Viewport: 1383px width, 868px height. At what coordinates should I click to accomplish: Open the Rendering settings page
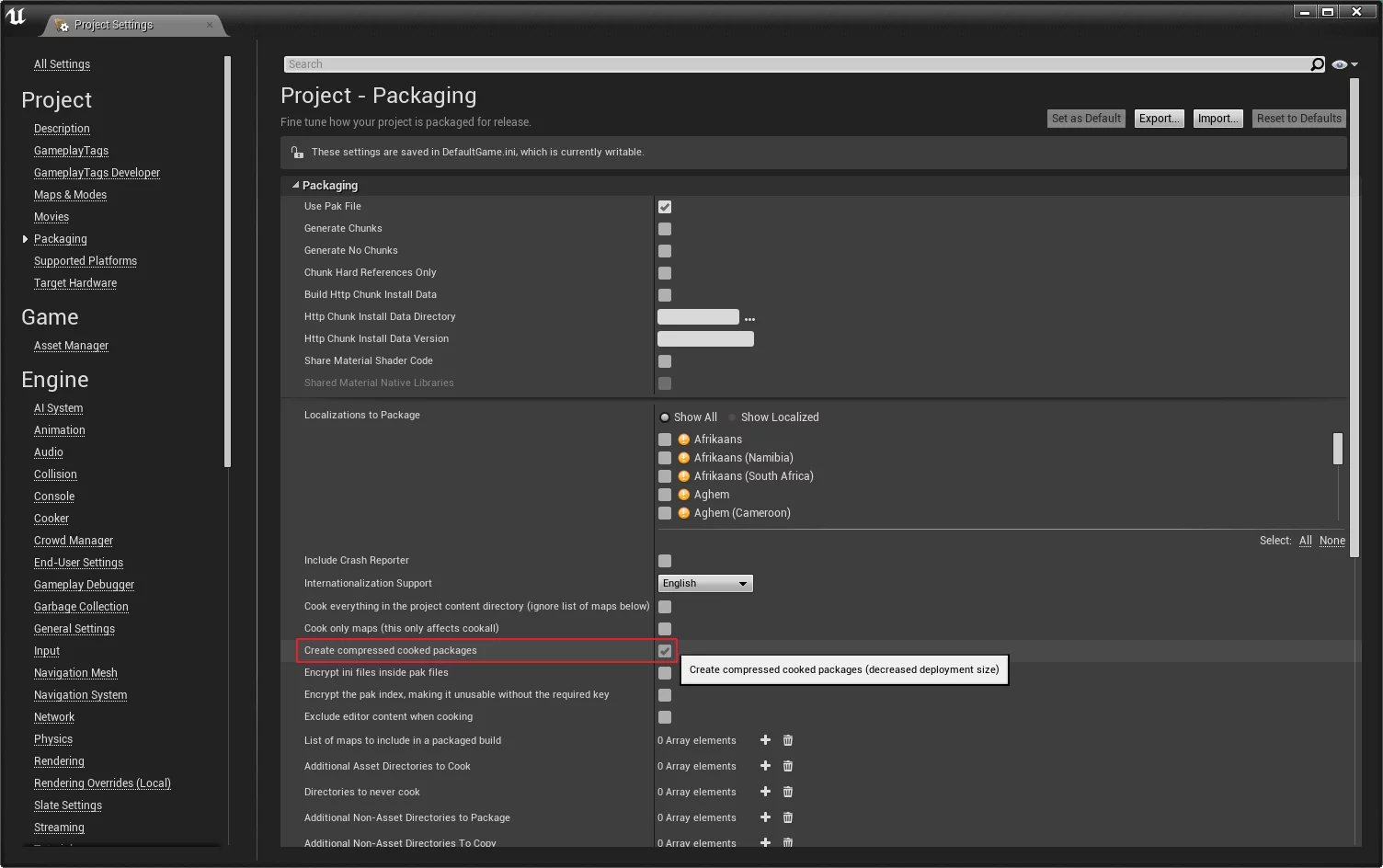tap(59, 761)
